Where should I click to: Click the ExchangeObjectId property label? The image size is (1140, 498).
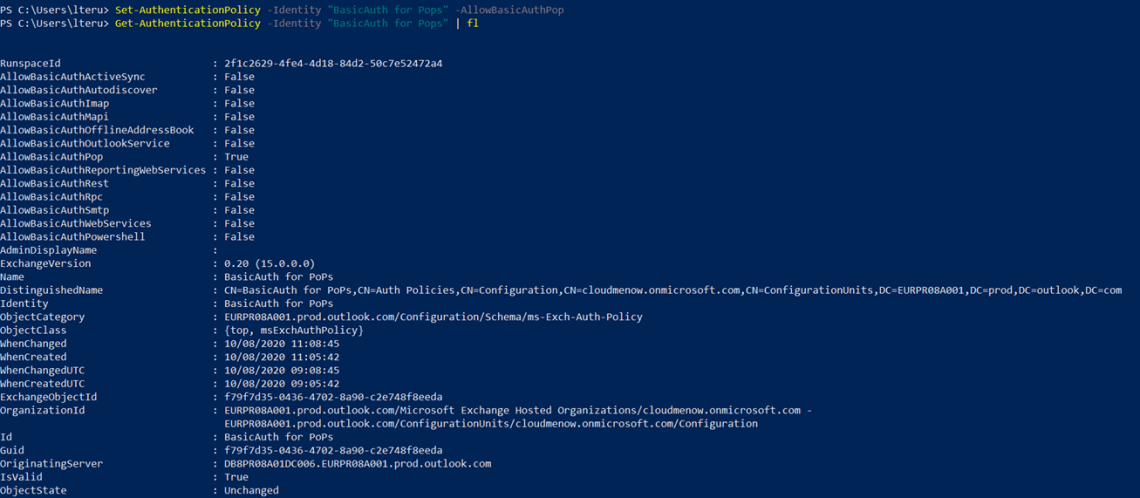(48, 397)
